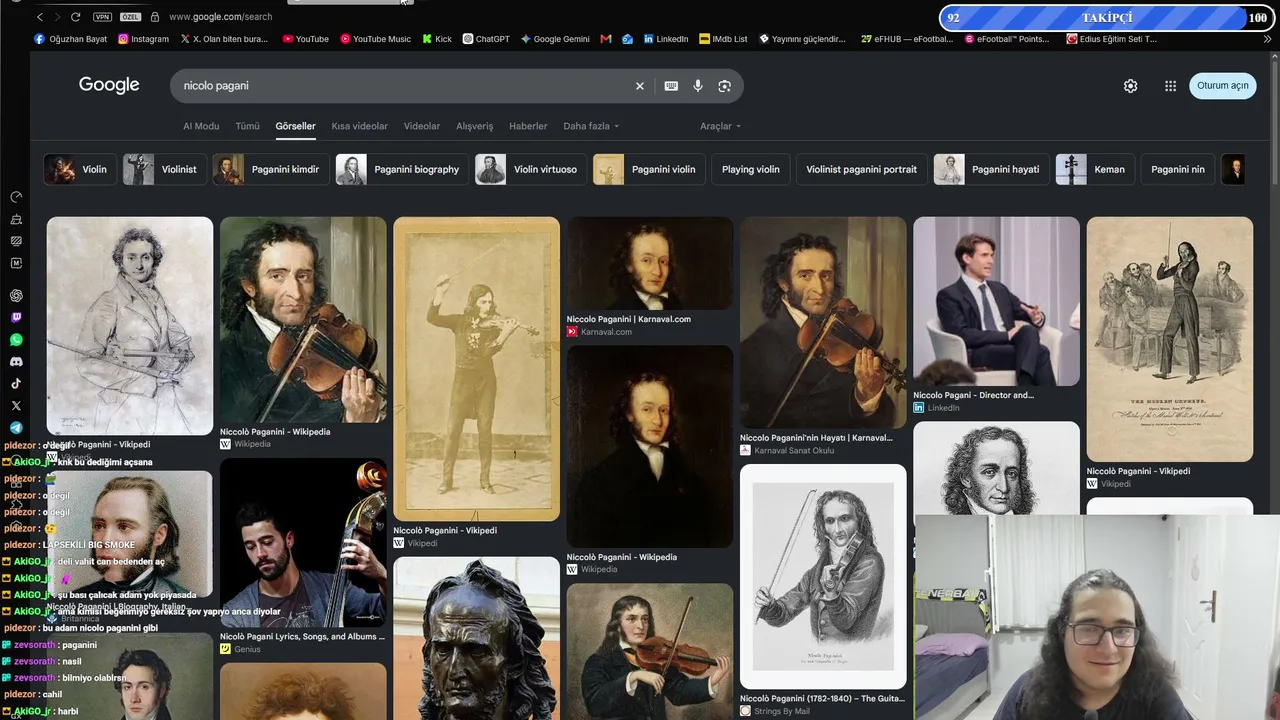Select the Violinist paganini portrait chip
This screenshot has width=1280, height=720.
pos(862,169)
